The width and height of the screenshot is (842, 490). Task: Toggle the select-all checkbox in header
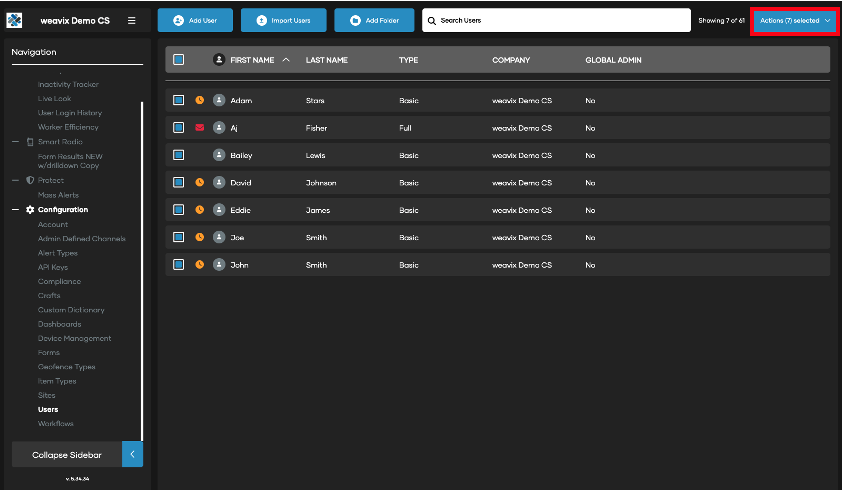[178, 60]
